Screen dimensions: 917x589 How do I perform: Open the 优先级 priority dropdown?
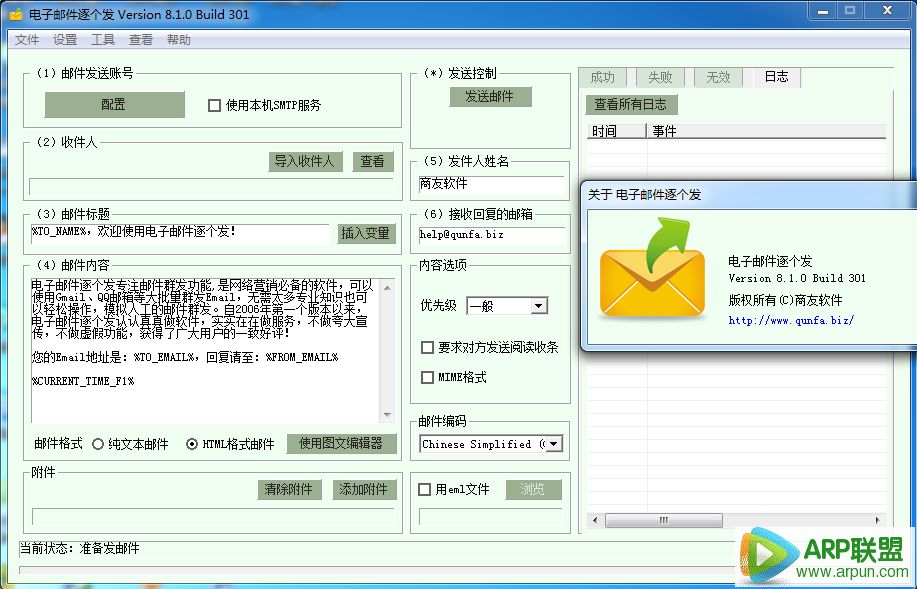pyautogui.click(x=507, y=306)
